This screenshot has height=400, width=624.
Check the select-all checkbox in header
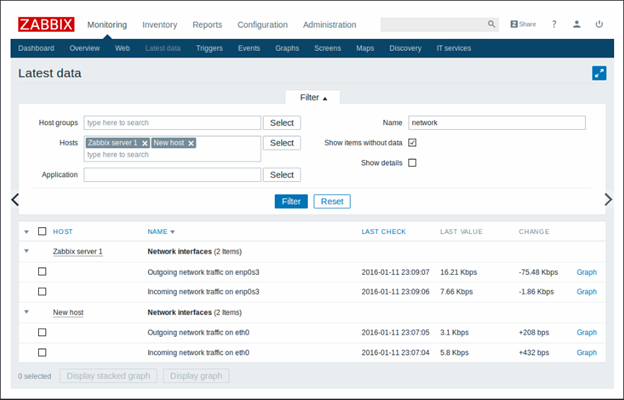(42, 231)
